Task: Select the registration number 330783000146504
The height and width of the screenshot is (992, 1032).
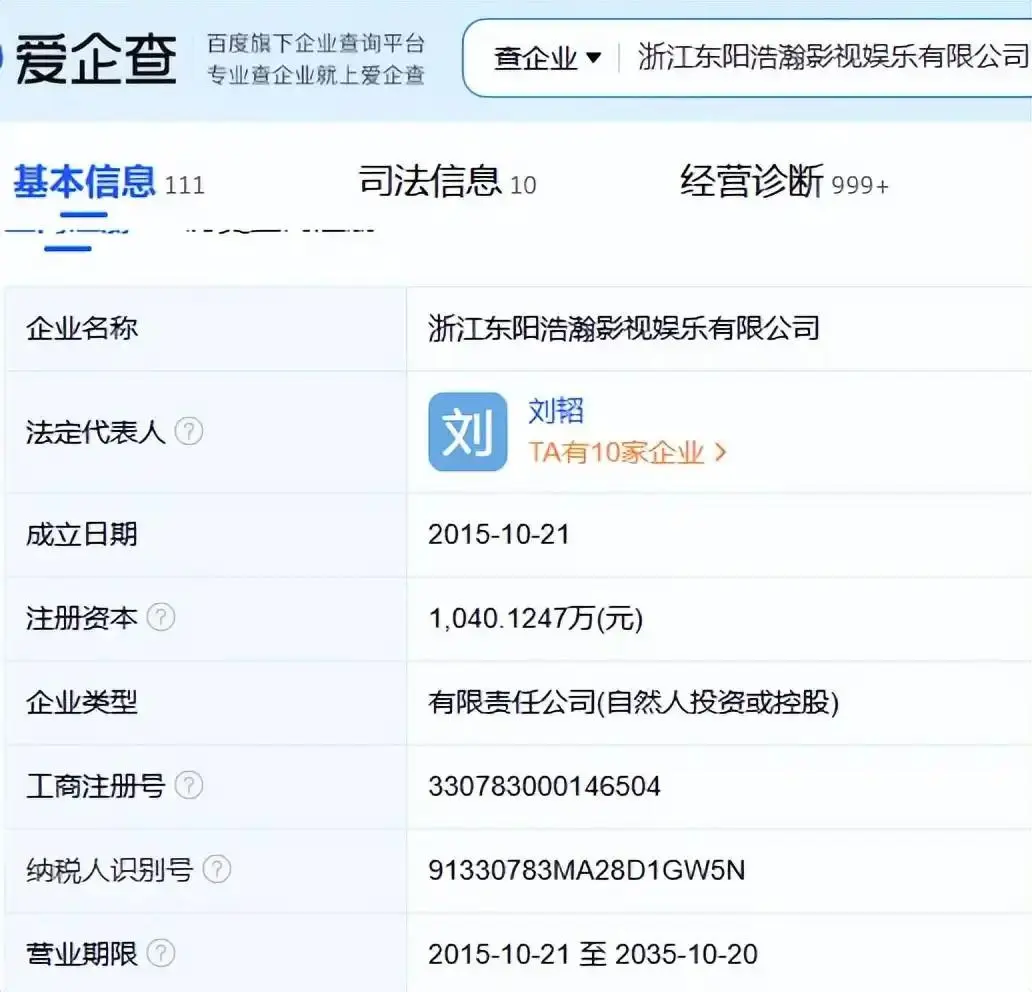Action: coord(544,786)
